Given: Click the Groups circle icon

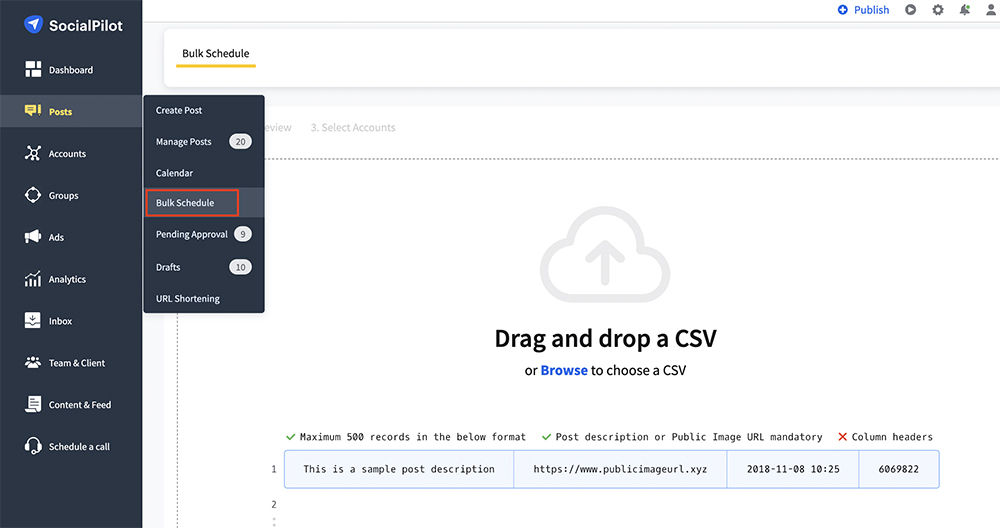Looking at the screenshot, I should tap(33, 195).
